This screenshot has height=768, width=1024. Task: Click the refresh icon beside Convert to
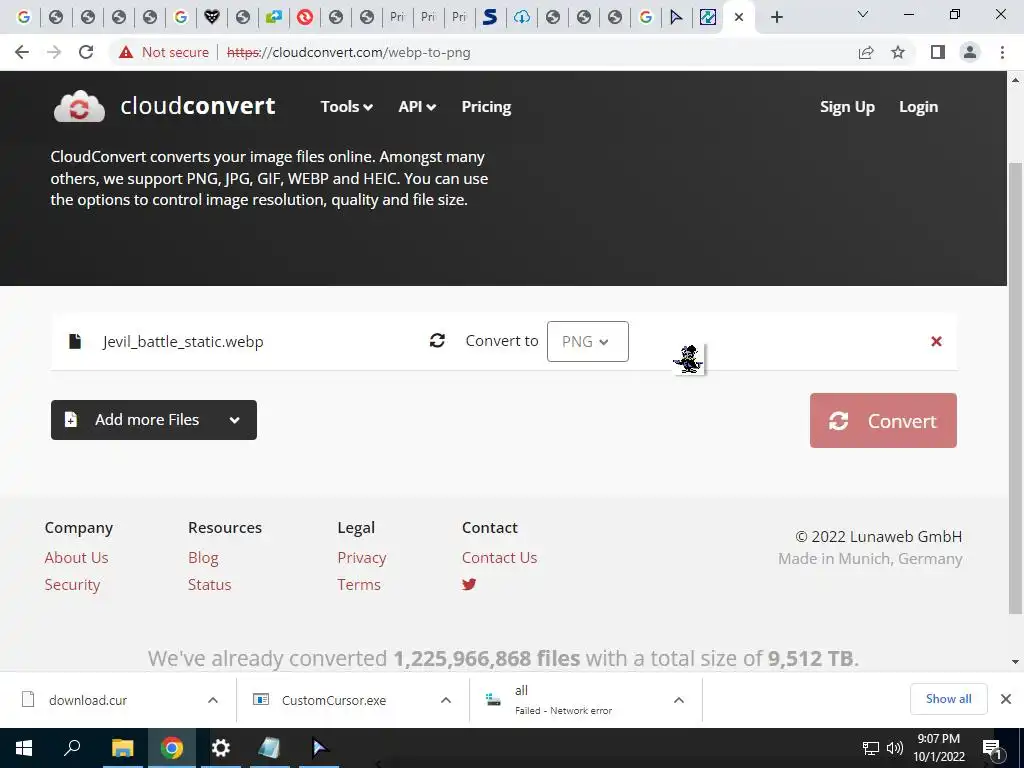point(438,340)
